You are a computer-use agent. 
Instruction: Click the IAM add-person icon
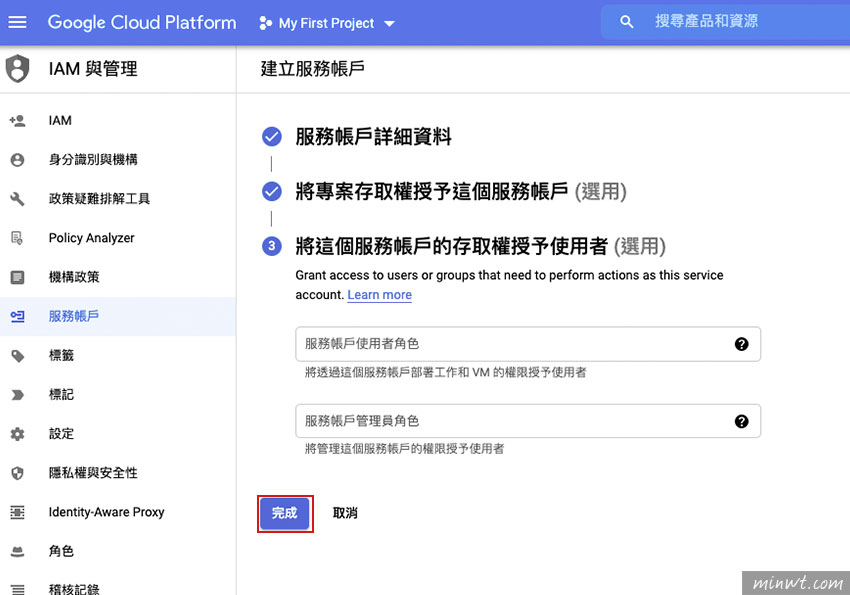(17, 120)
